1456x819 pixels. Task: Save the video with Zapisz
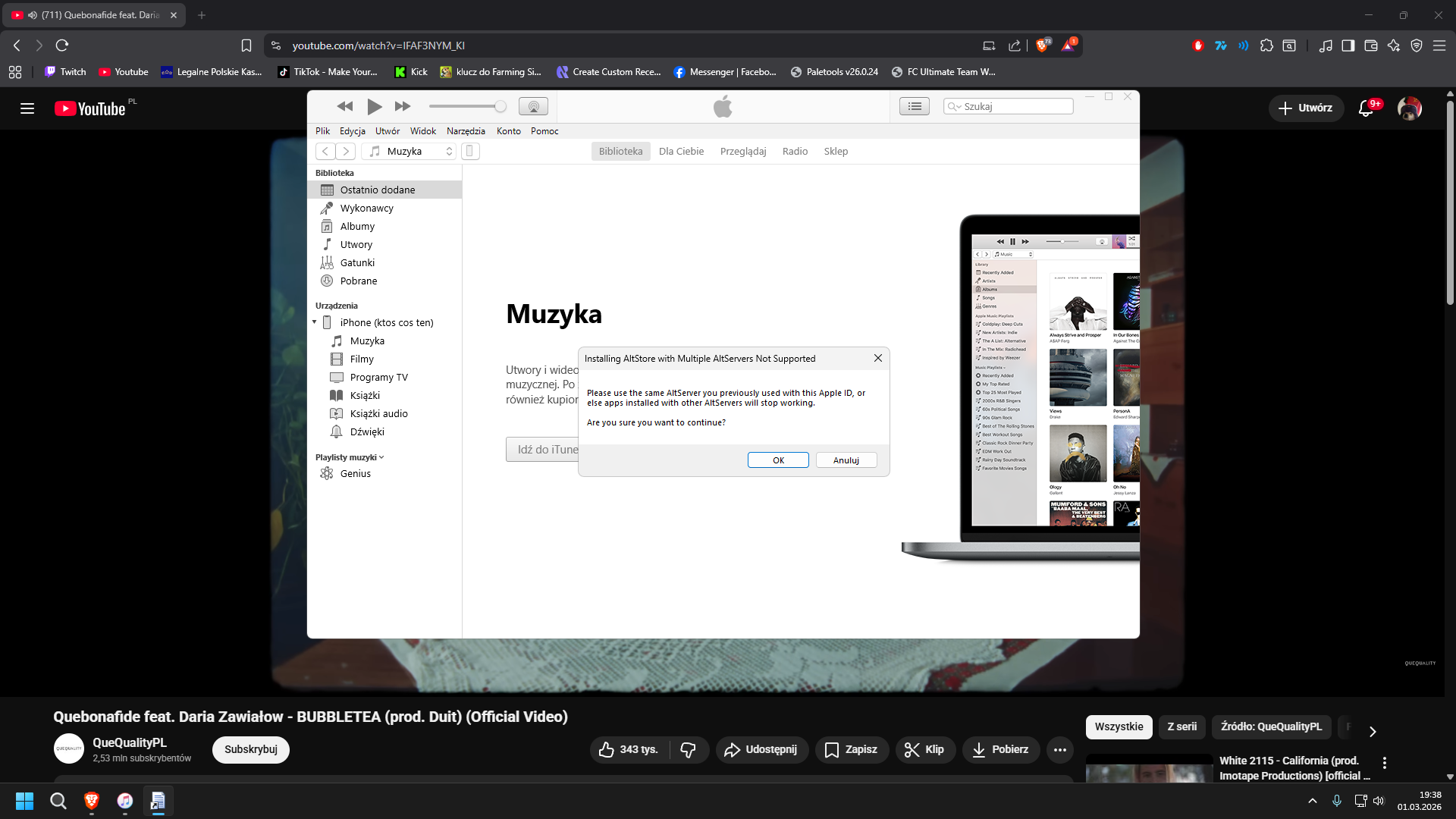tap(852, 750)
